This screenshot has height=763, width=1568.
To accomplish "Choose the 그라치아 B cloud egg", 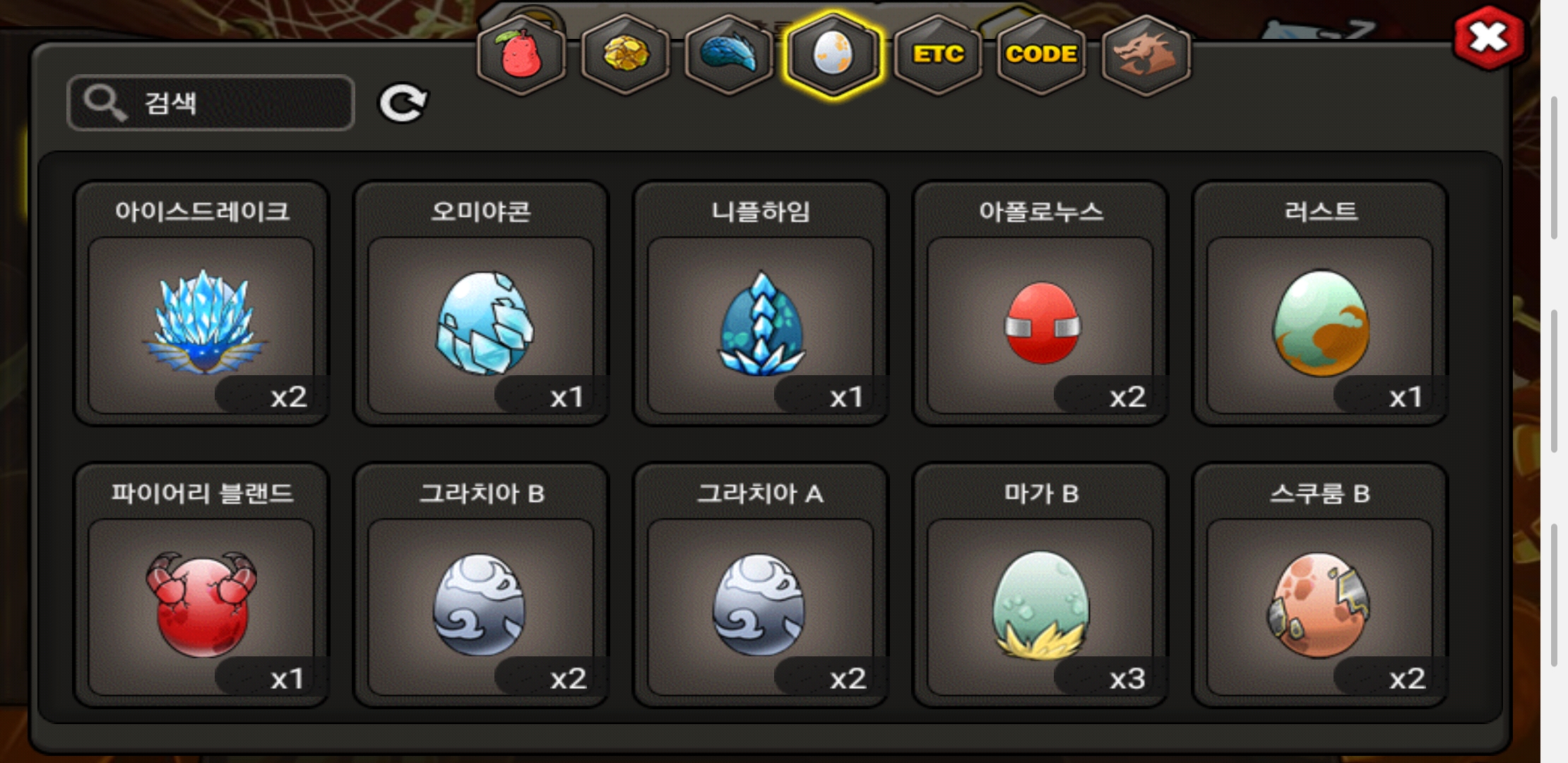I will coord(482,585).
